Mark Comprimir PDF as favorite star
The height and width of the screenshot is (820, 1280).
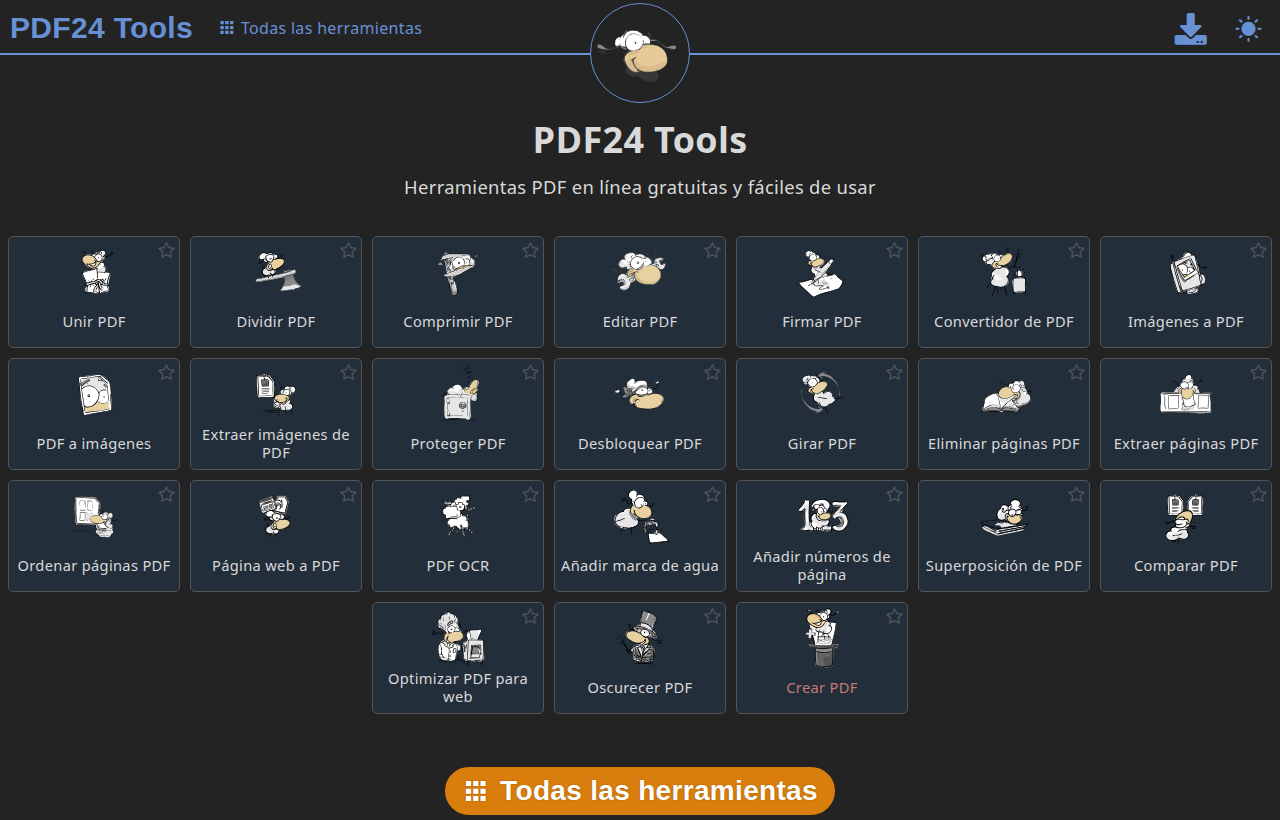pyautogui.click(x=530, y=250)
